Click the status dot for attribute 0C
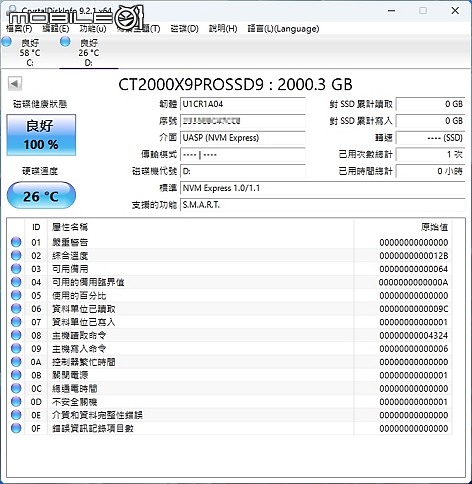472x484 pixels. (x=16, y=389)
